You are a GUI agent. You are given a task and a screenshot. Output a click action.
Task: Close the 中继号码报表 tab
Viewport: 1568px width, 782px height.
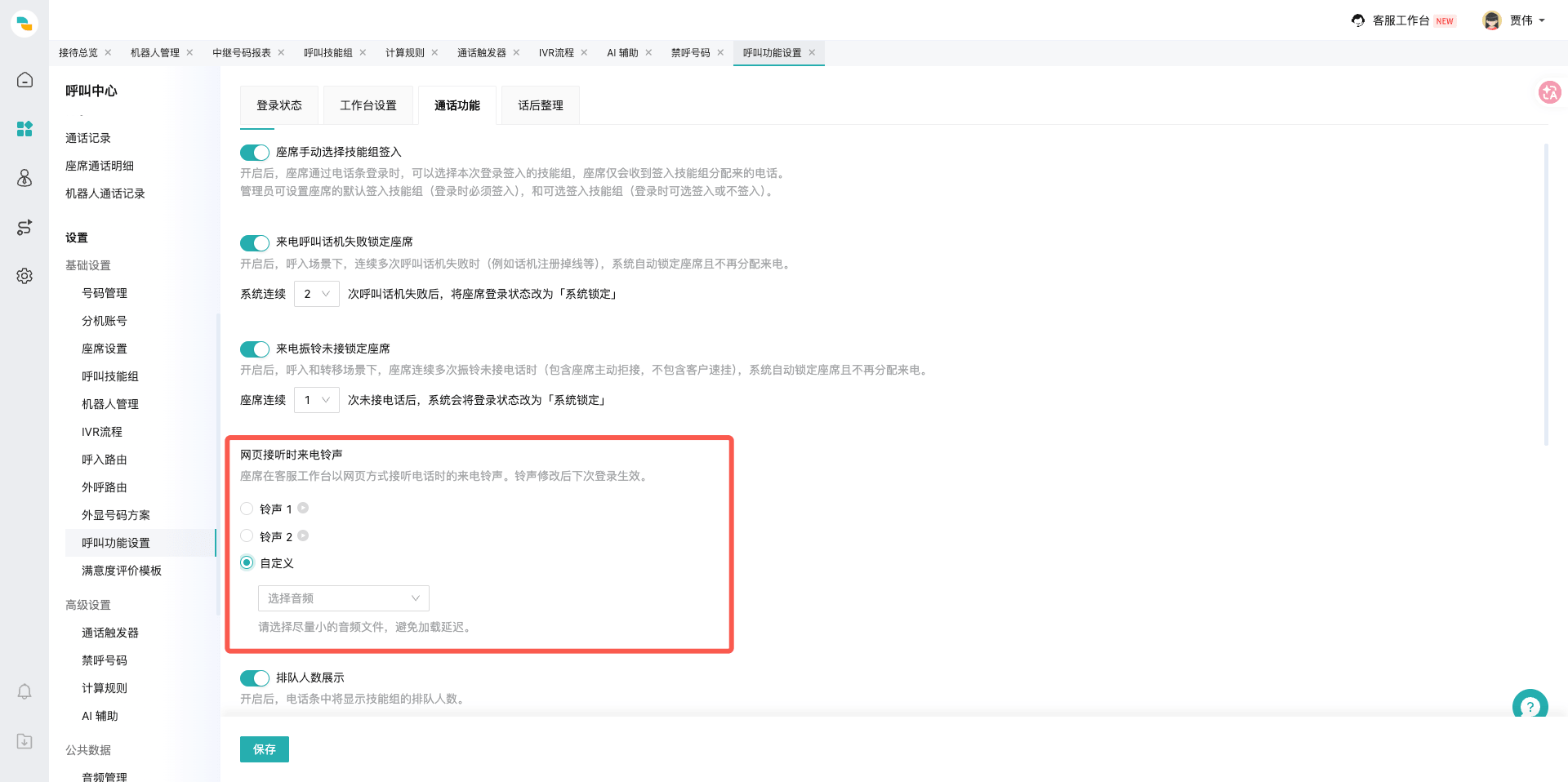point(281,52)
